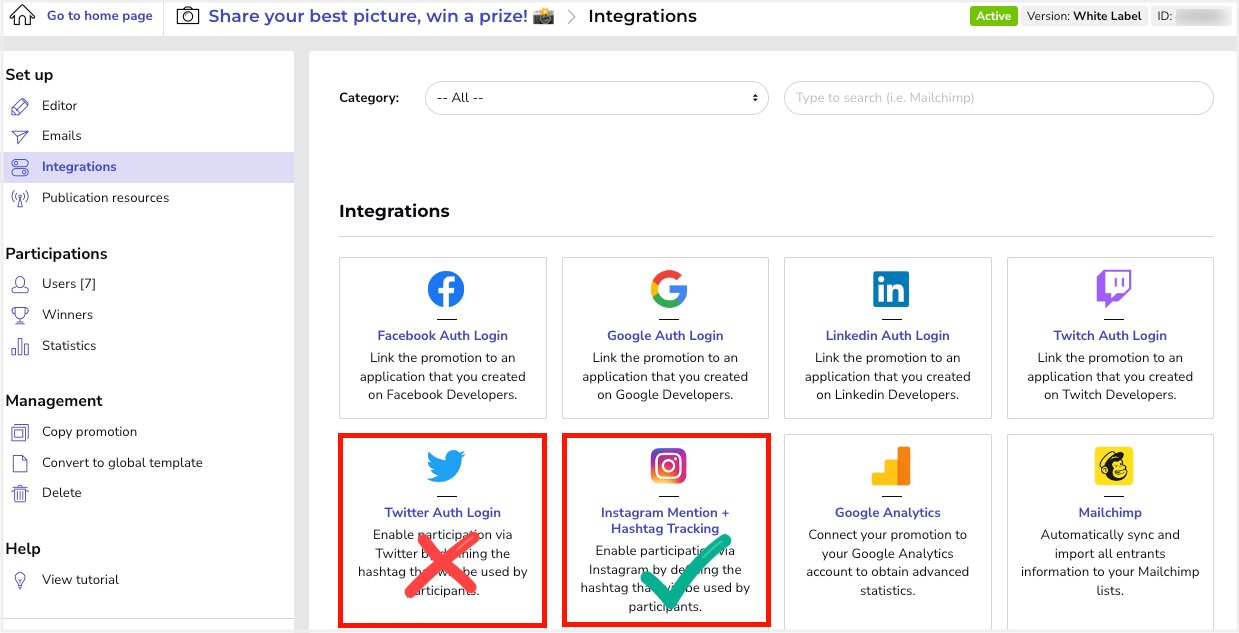Click the Twitter bird icon
The width and height of the screenshot is (1239, 633).
446,465
